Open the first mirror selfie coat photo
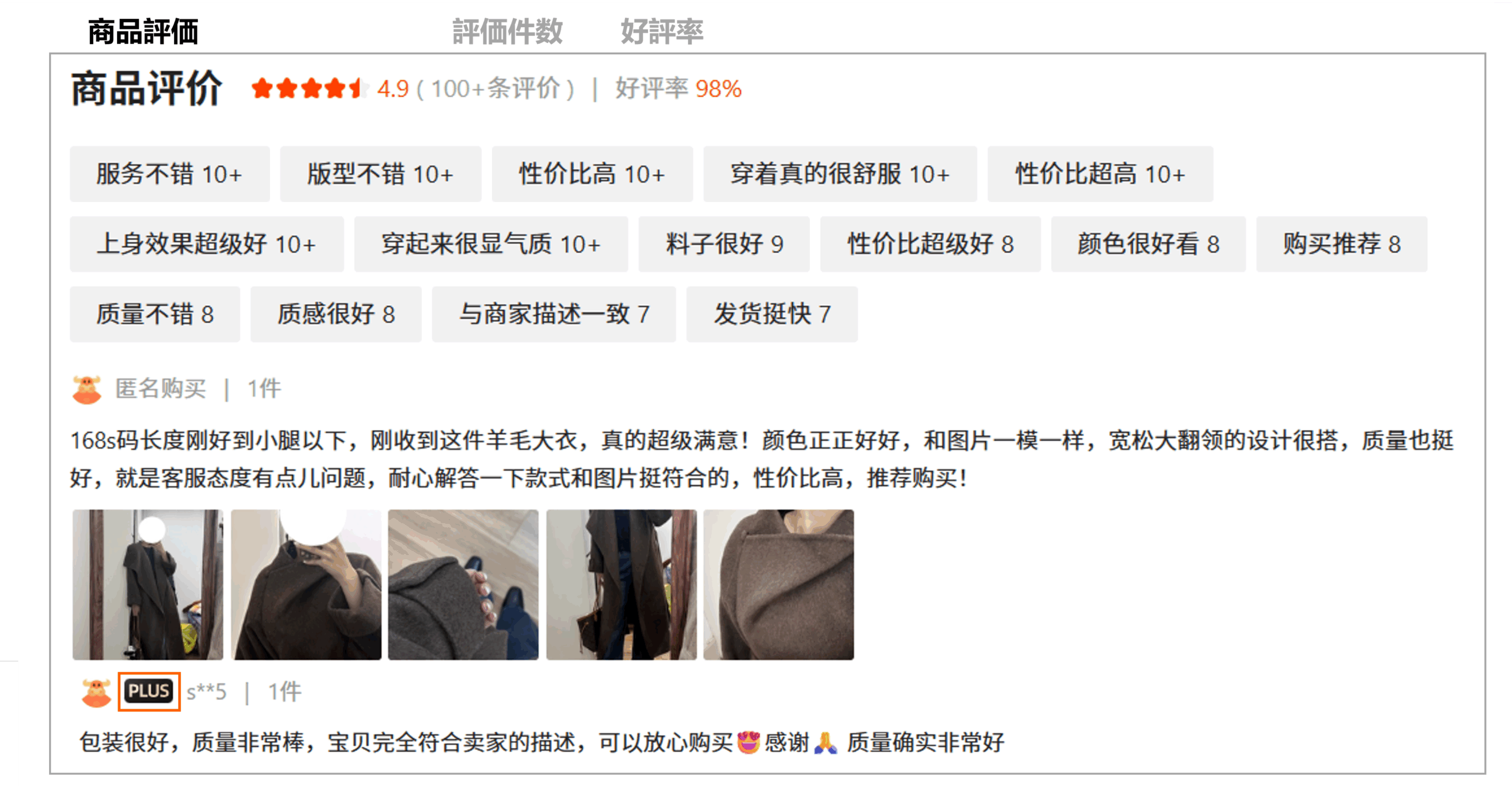1512x786 pixels. pos(148,585)
